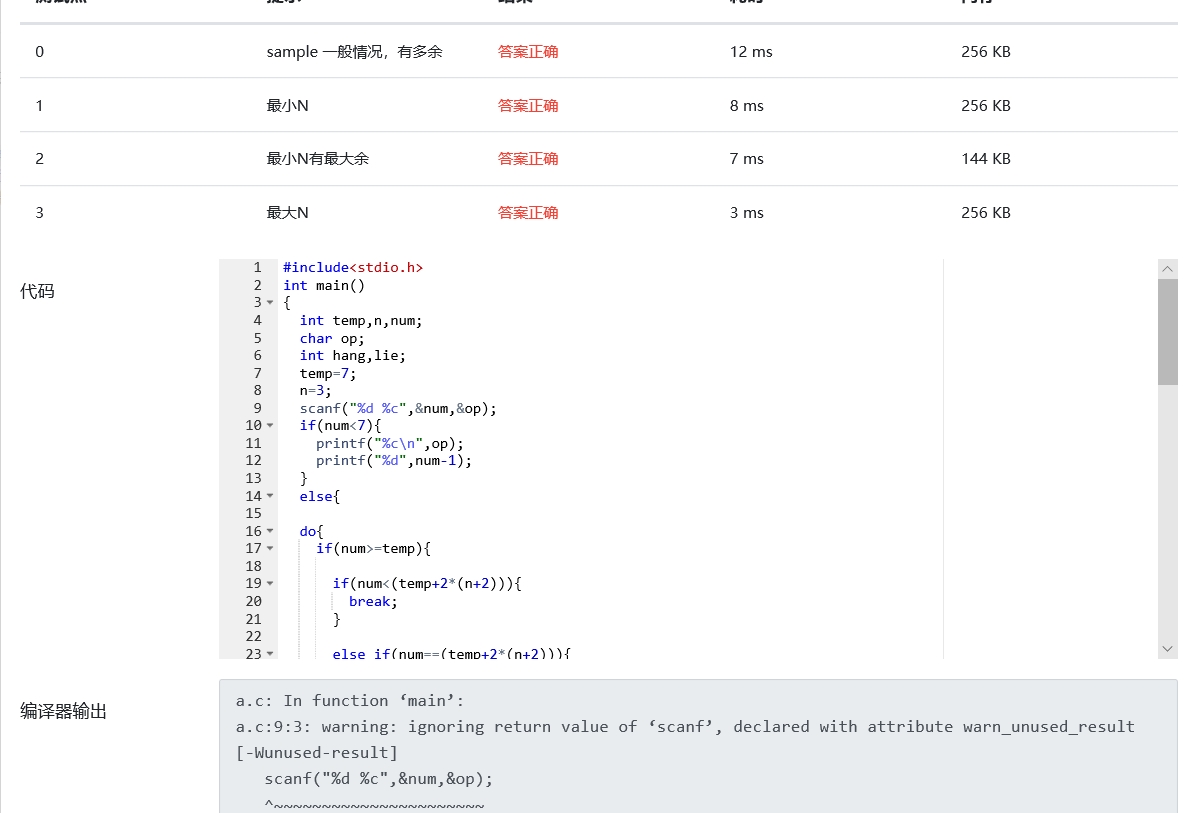Click the 答案正确 result for test point 0

528,52
